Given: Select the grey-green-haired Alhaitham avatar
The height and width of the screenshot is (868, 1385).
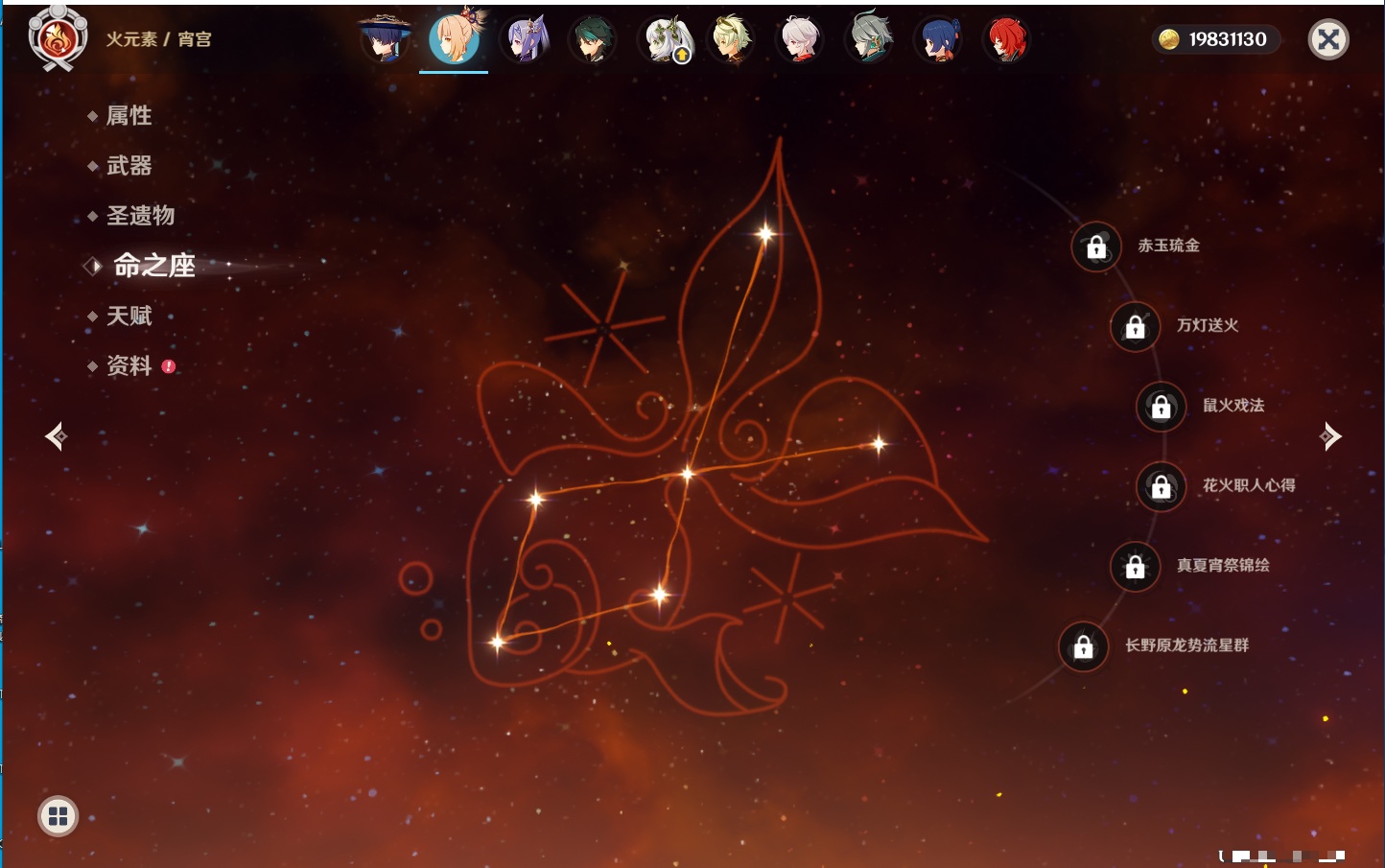Looking at the screenshot, I should [870, 39].
